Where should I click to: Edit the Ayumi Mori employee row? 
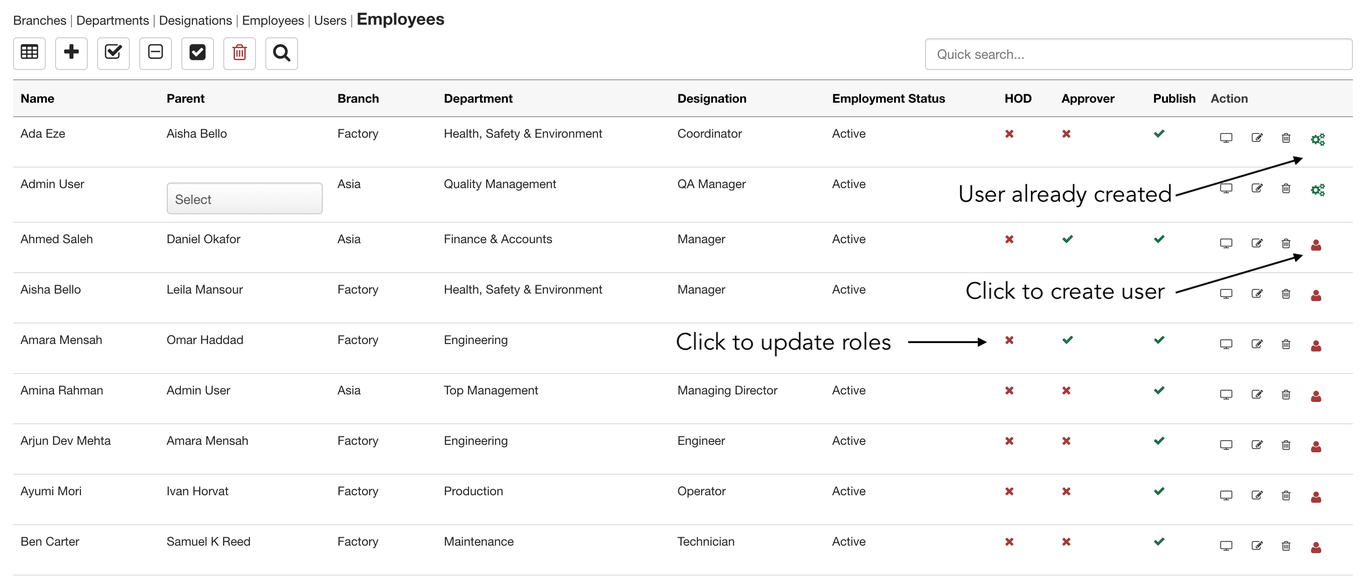point(1257,495)
